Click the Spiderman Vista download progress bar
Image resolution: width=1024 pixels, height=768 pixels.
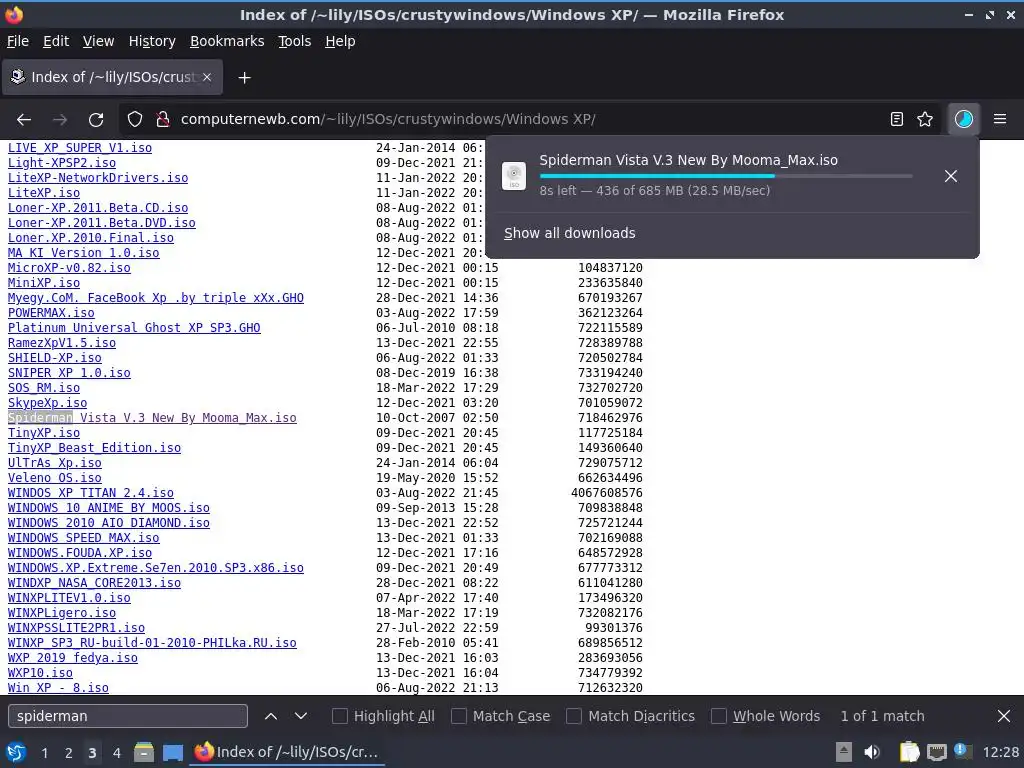coord(726,176)
